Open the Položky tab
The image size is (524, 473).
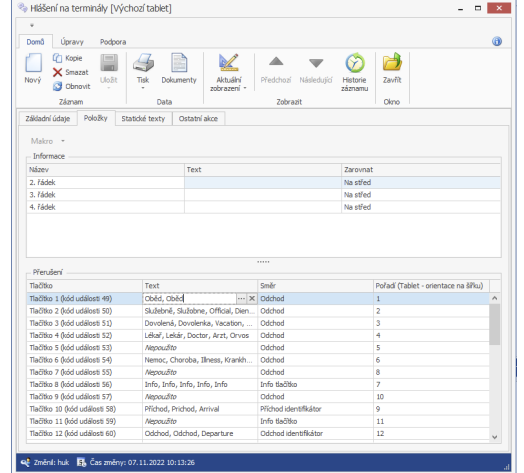click(x=96, y=118)
